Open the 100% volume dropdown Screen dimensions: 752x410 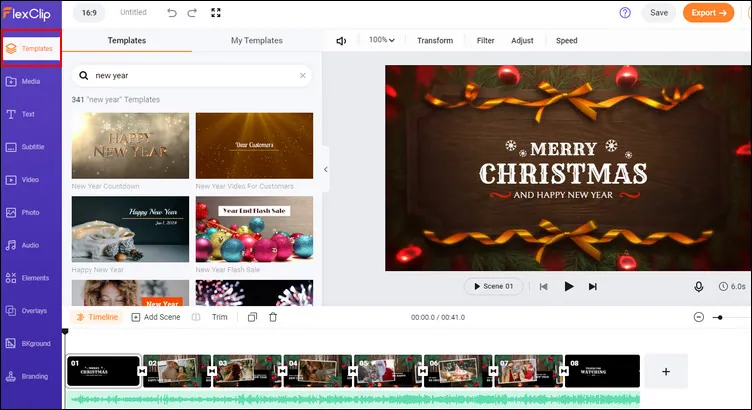[382, 40]
